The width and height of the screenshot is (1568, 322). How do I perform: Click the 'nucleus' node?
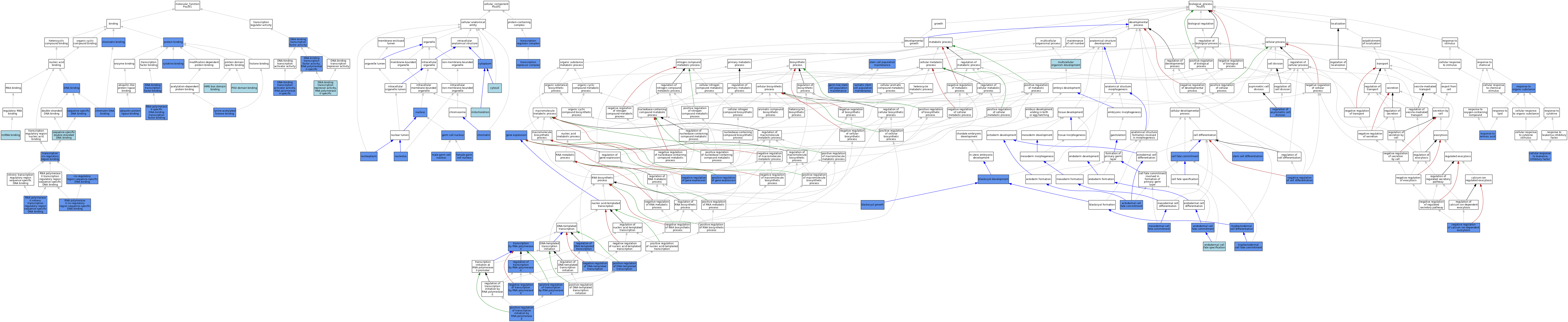pos(420,113)
